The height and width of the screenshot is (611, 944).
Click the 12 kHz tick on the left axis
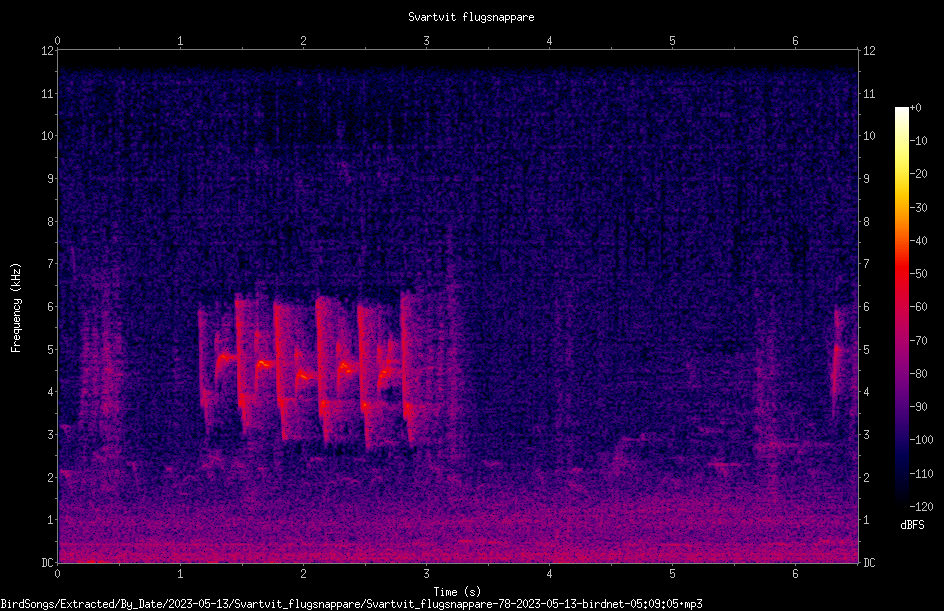48,51
